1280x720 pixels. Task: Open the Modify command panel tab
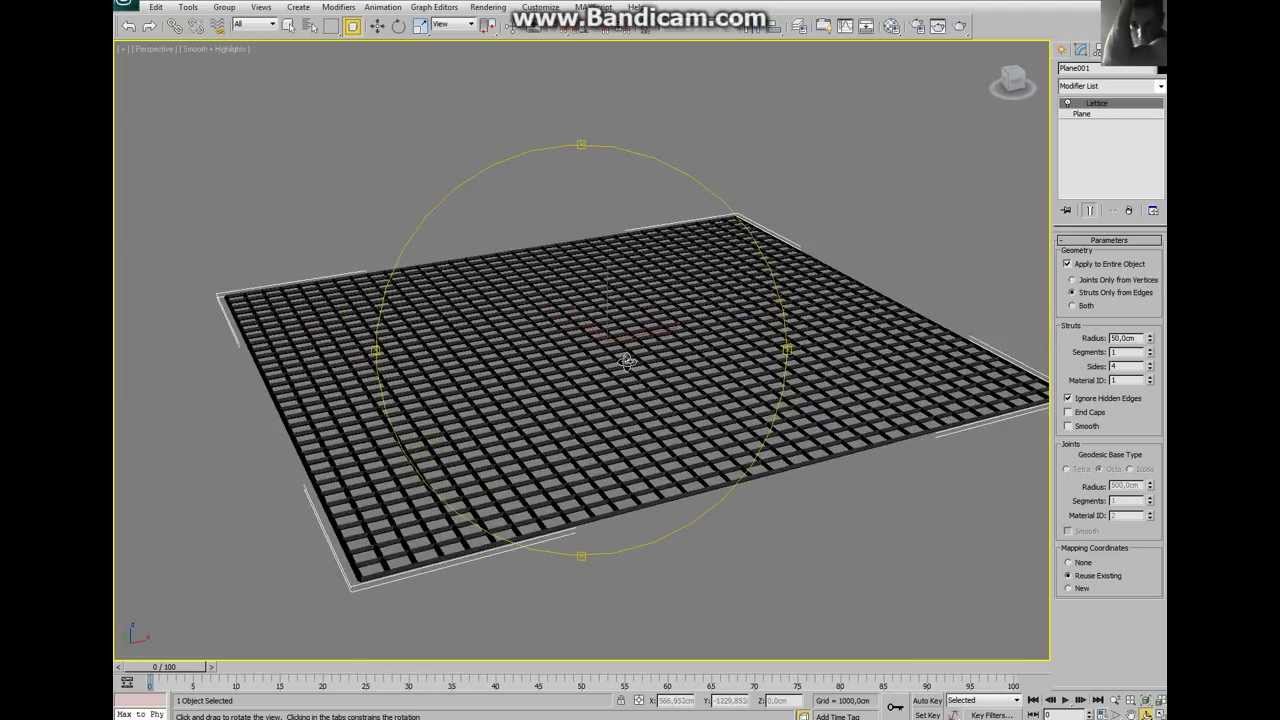1081,50
